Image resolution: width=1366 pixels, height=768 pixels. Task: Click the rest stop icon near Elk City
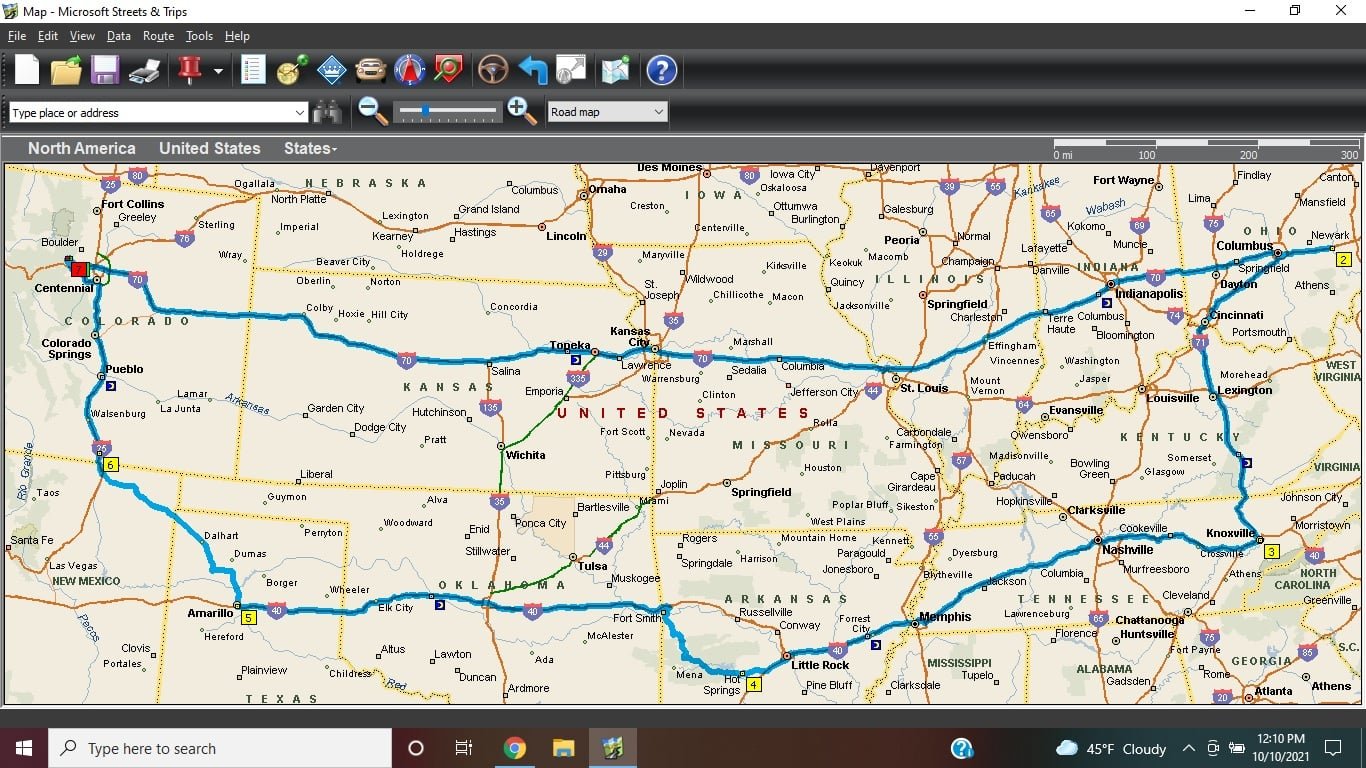(438, 604)
